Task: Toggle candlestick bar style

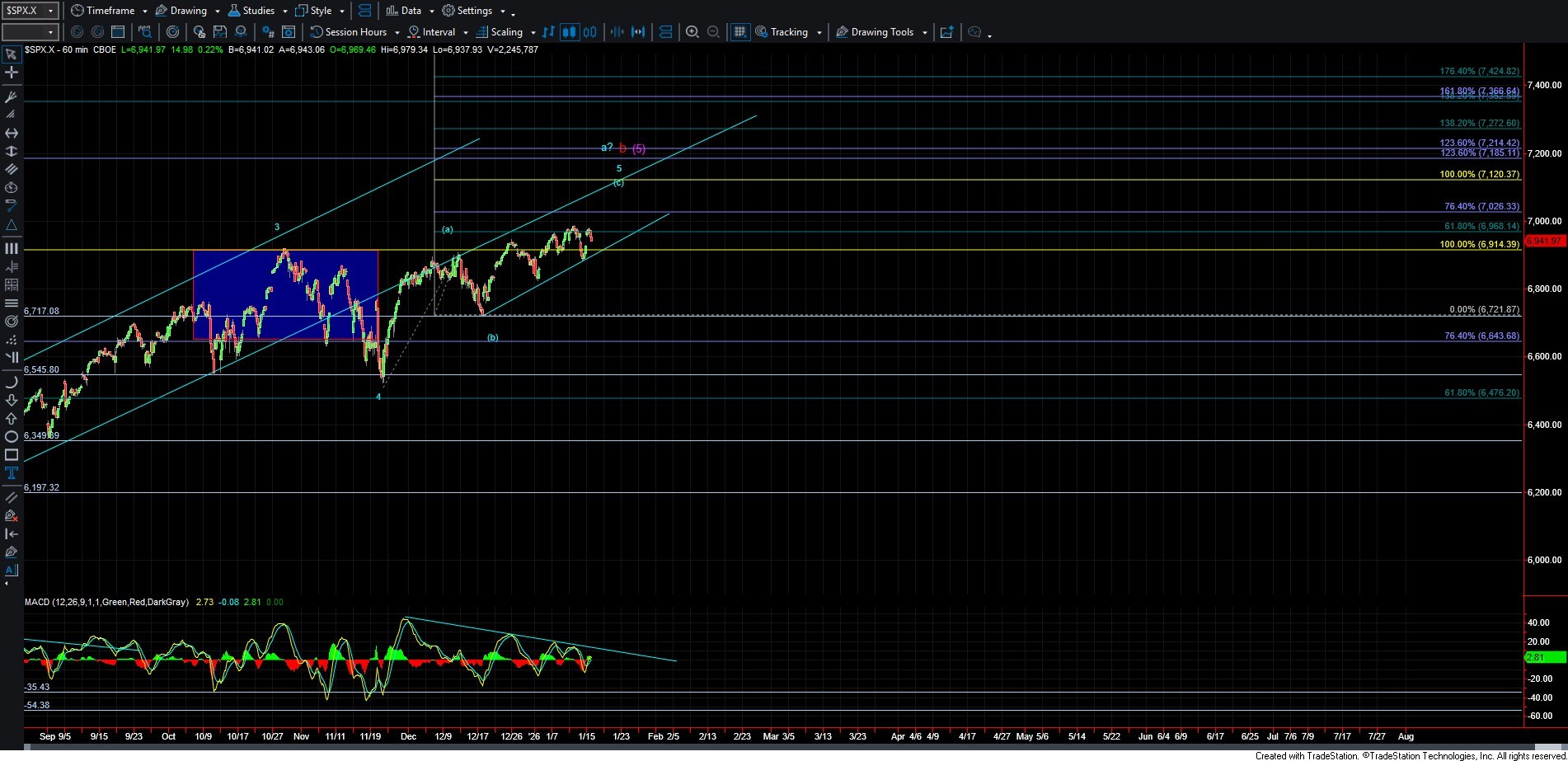Action: (569, 32)
